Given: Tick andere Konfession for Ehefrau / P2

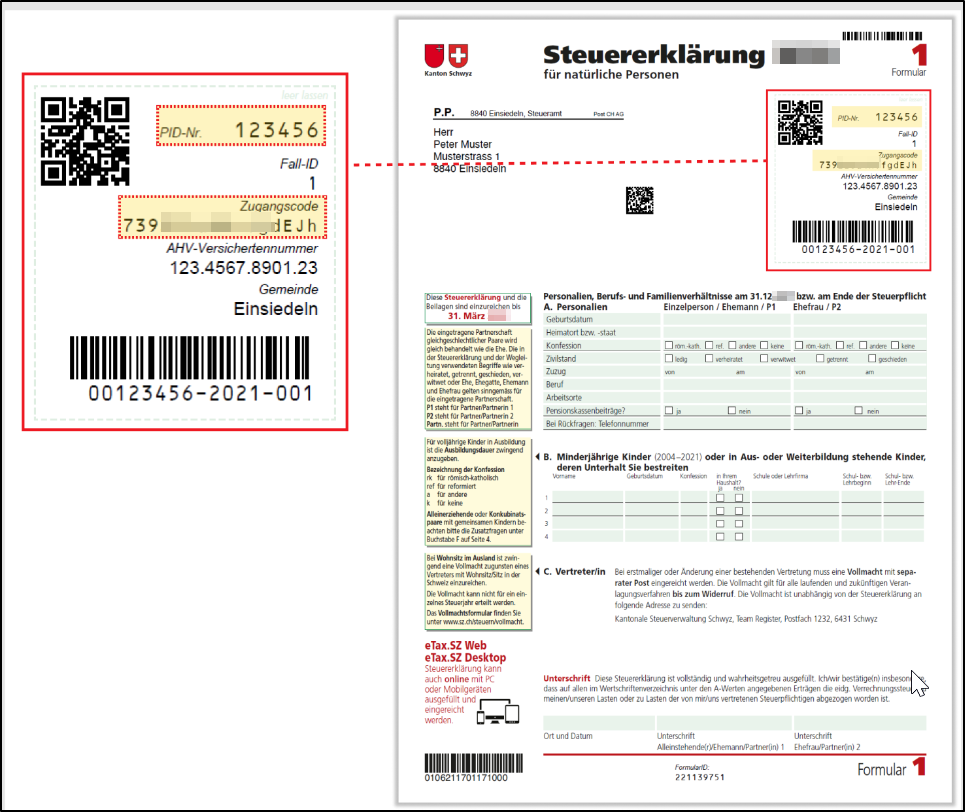Looking at the screenshot, I should coord(863,345).
